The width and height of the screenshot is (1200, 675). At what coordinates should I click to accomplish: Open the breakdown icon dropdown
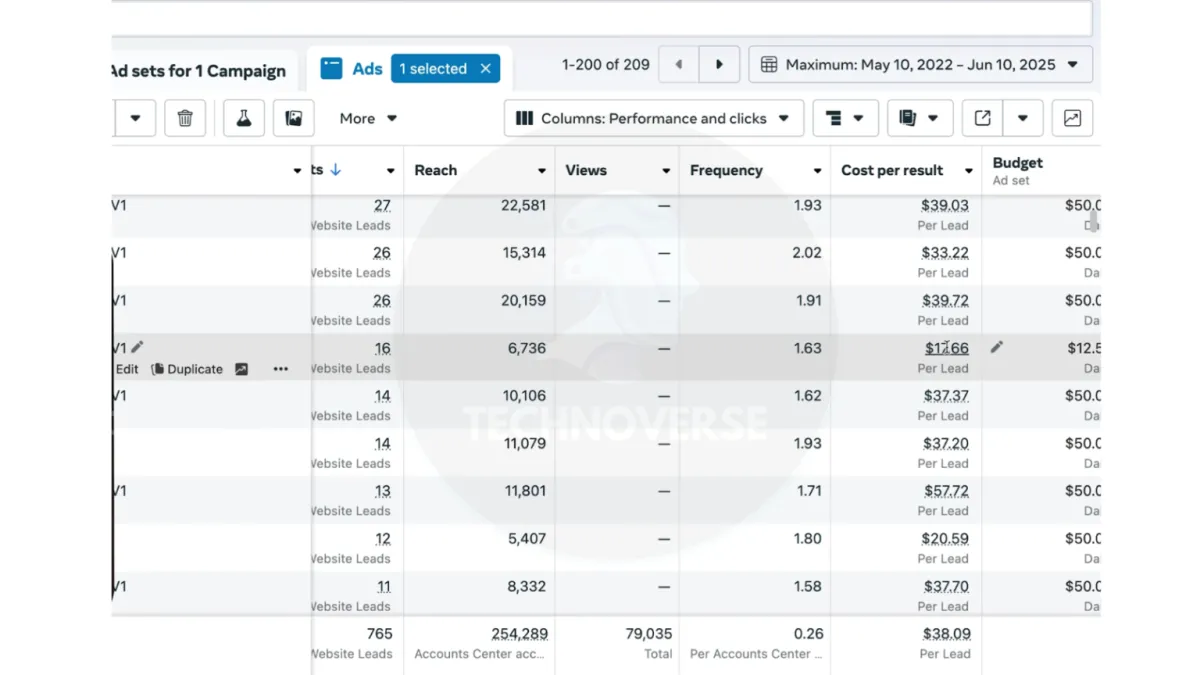click(x=845, y=118)
